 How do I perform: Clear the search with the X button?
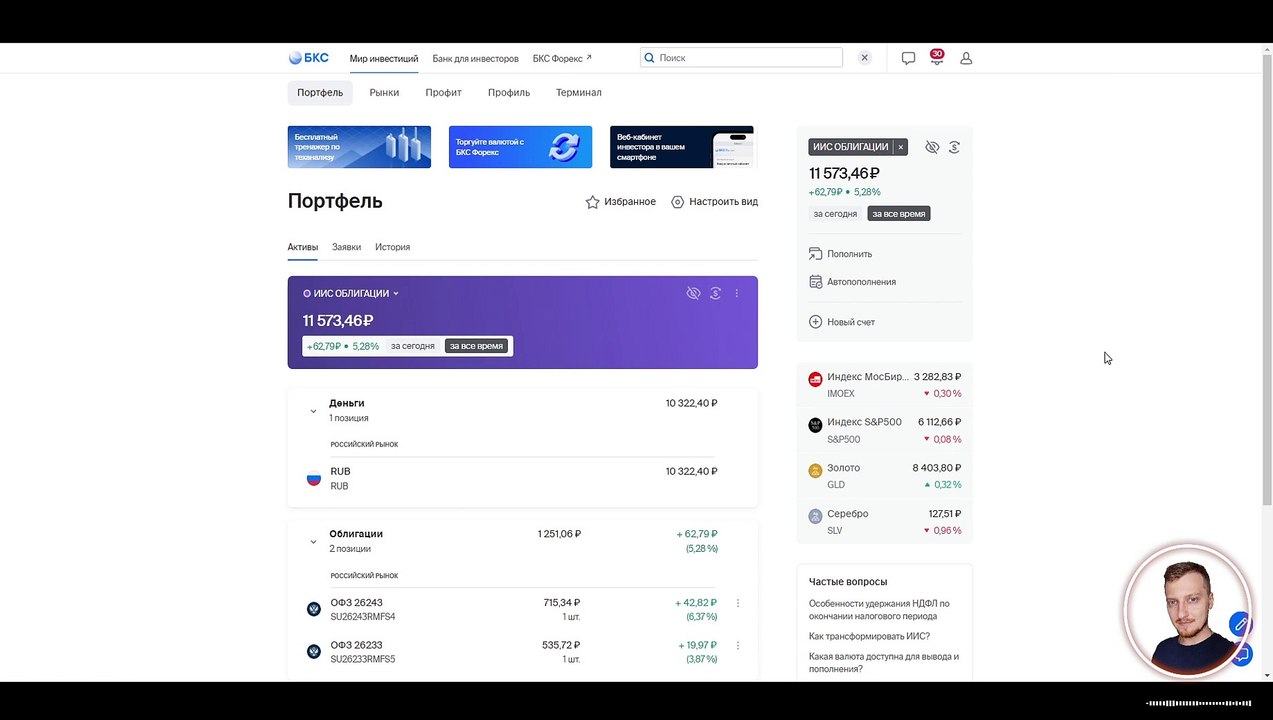pyautogui.click(x=865, y=58)
